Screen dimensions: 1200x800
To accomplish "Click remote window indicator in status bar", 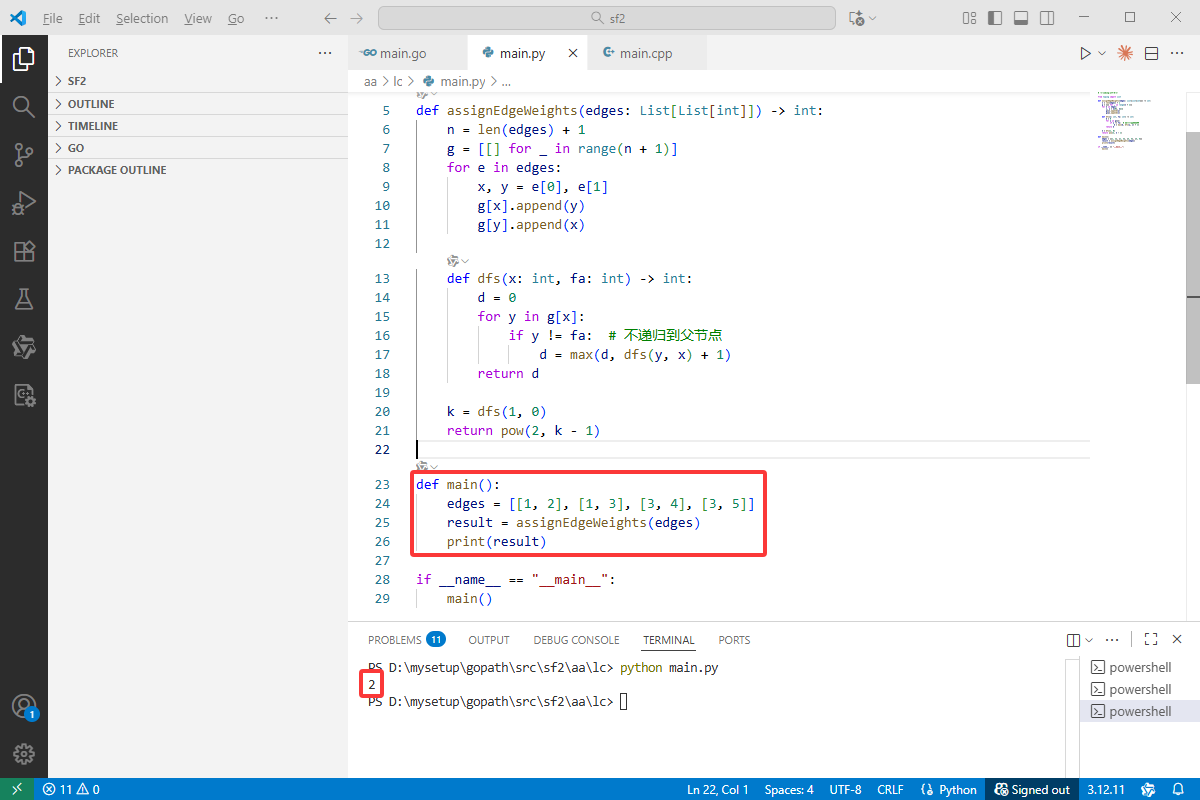I will coord(17,789).
